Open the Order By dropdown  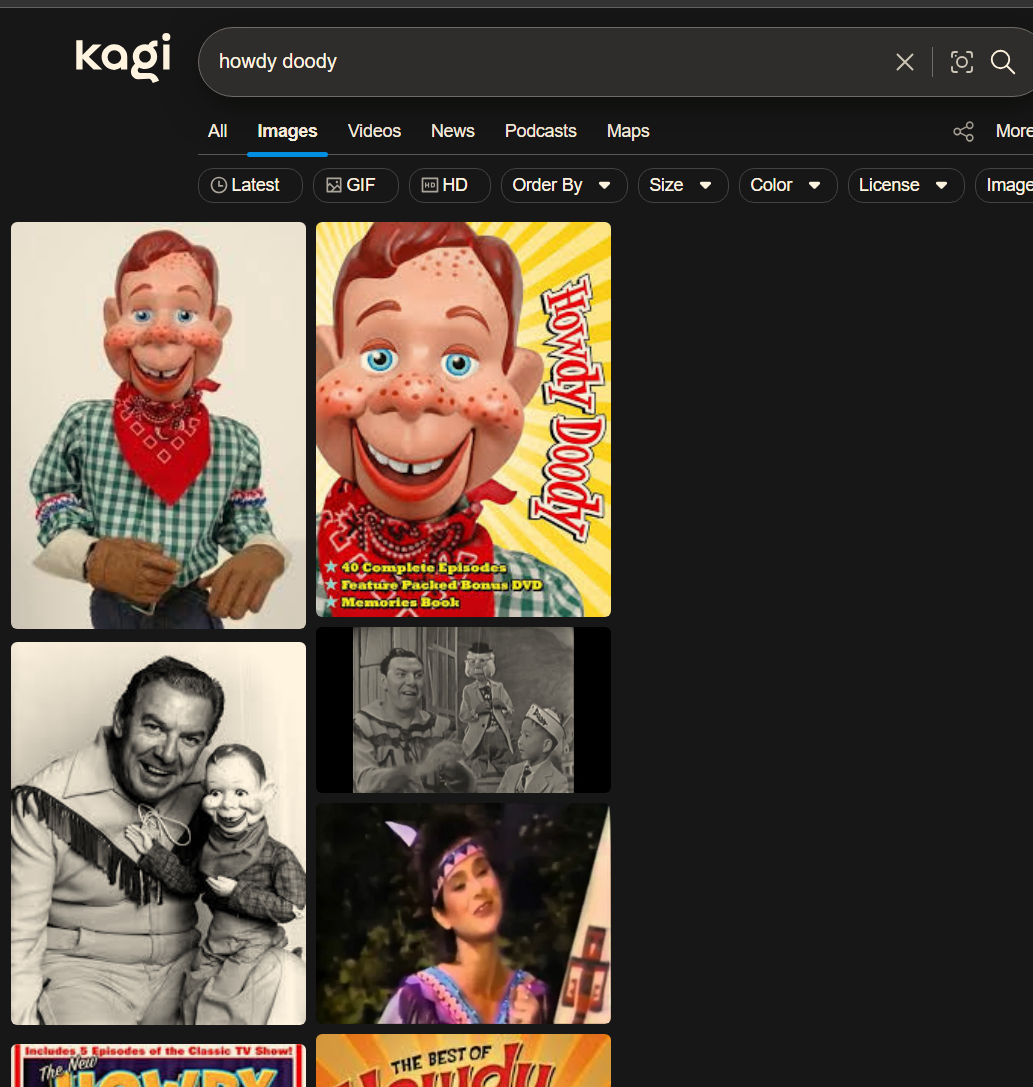[x=564, y=185]
